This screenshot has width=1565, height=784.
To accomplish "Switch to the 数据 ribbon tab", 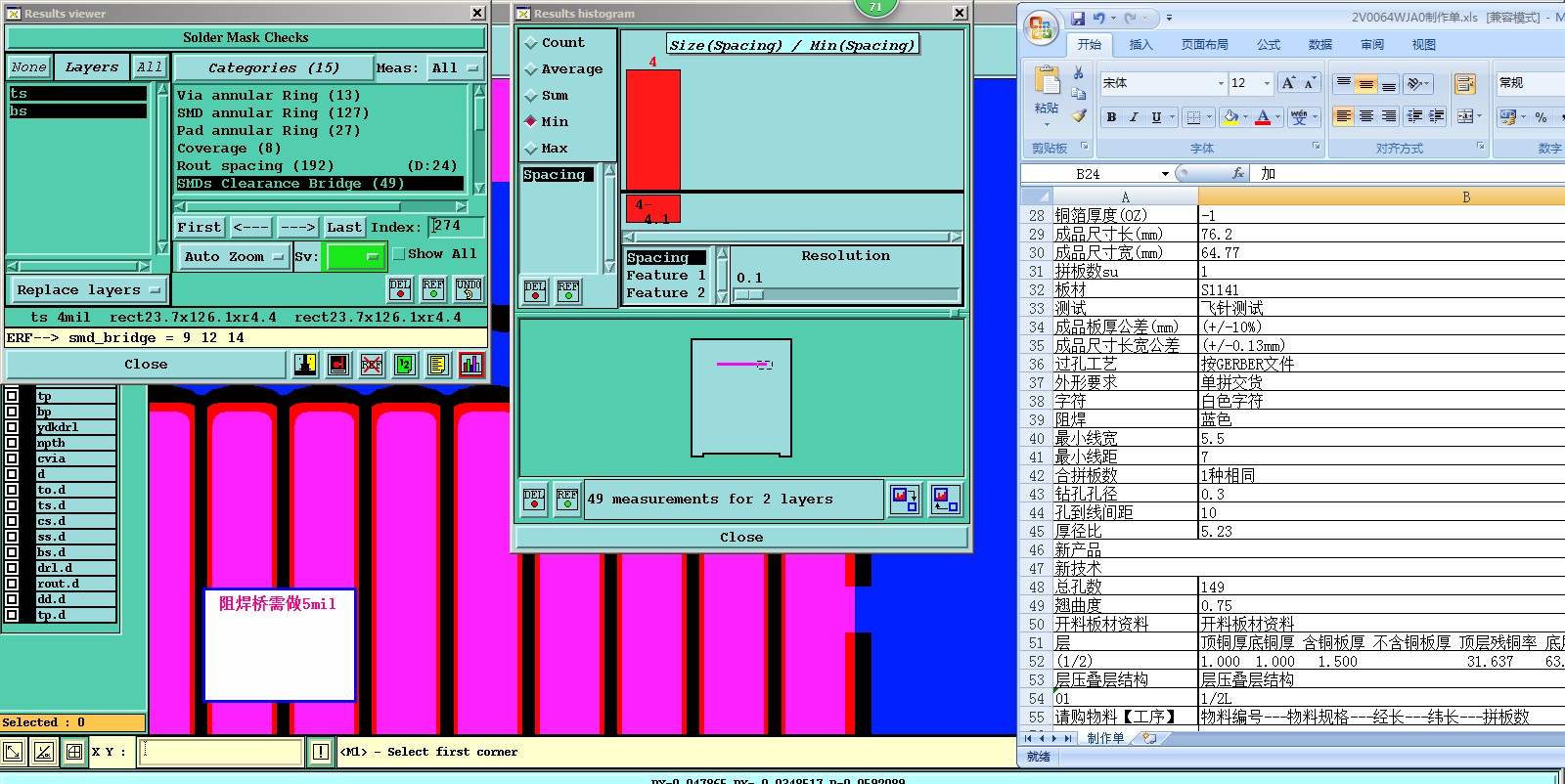I will click(1320, 45).
